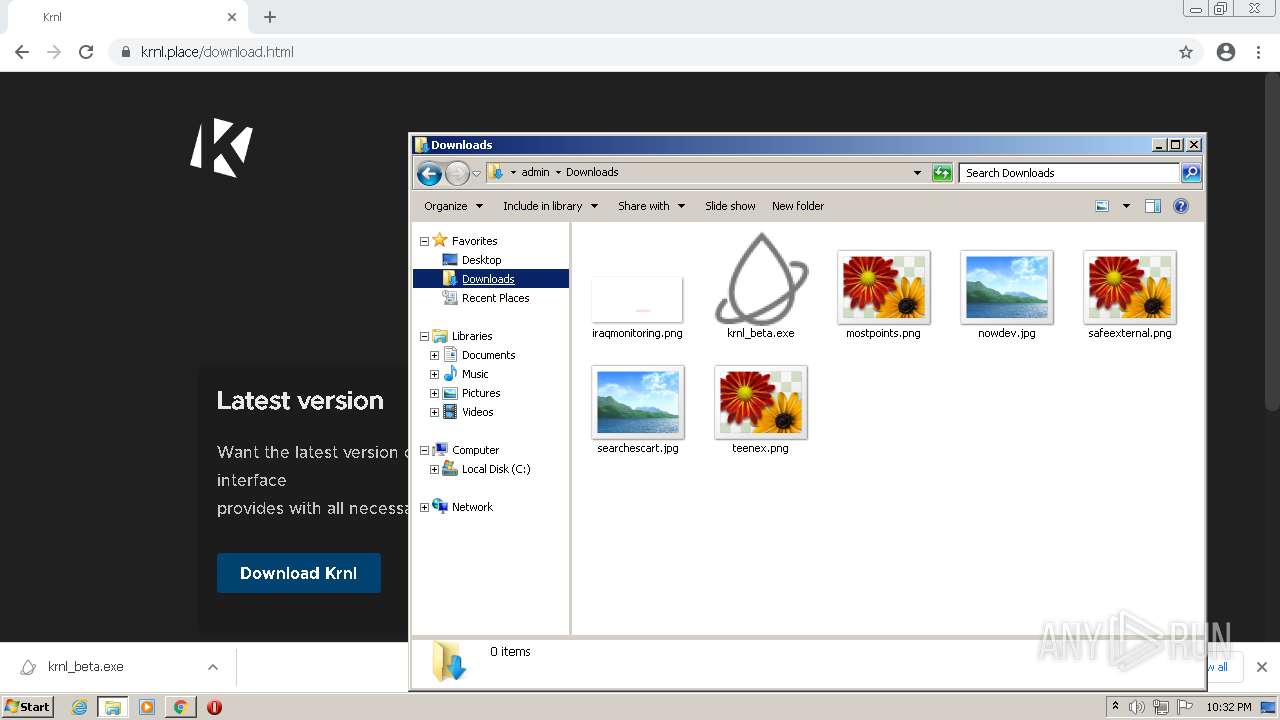This screenshot has width=1280, height=720.
Task: Click the Chrome page vertical scrollbar
Action: [x=1272, y=242]
